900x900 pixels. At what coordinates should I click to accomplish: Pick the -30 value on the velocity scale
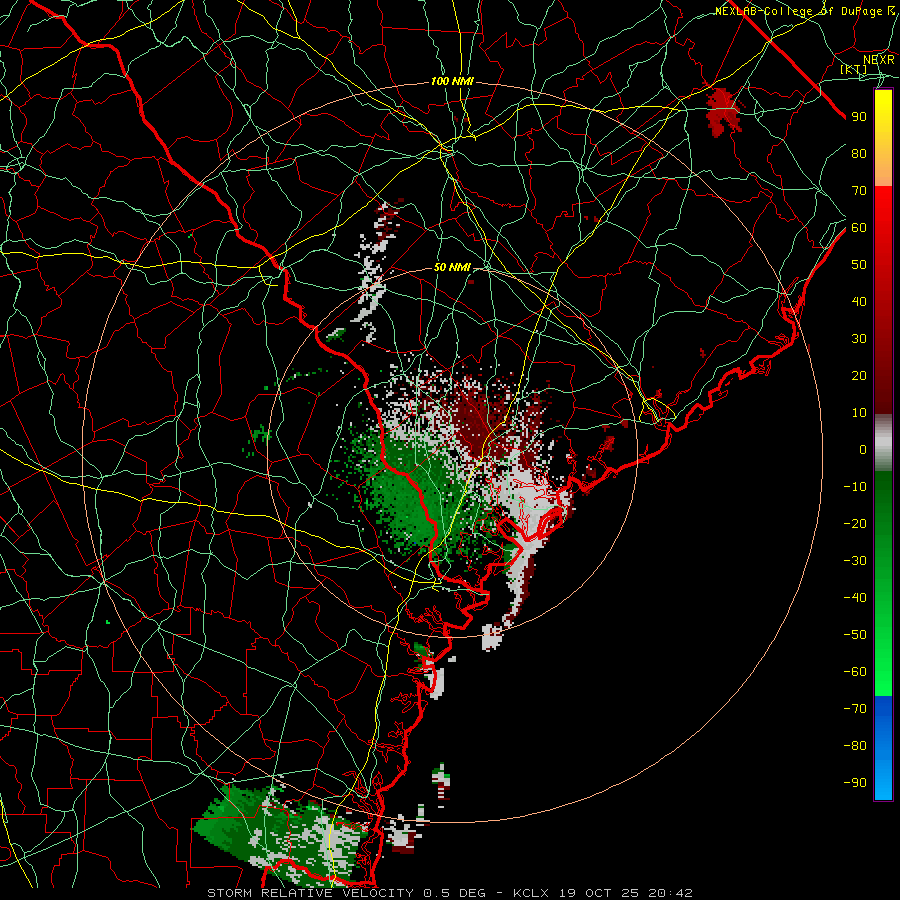click(x=855, y=561)
